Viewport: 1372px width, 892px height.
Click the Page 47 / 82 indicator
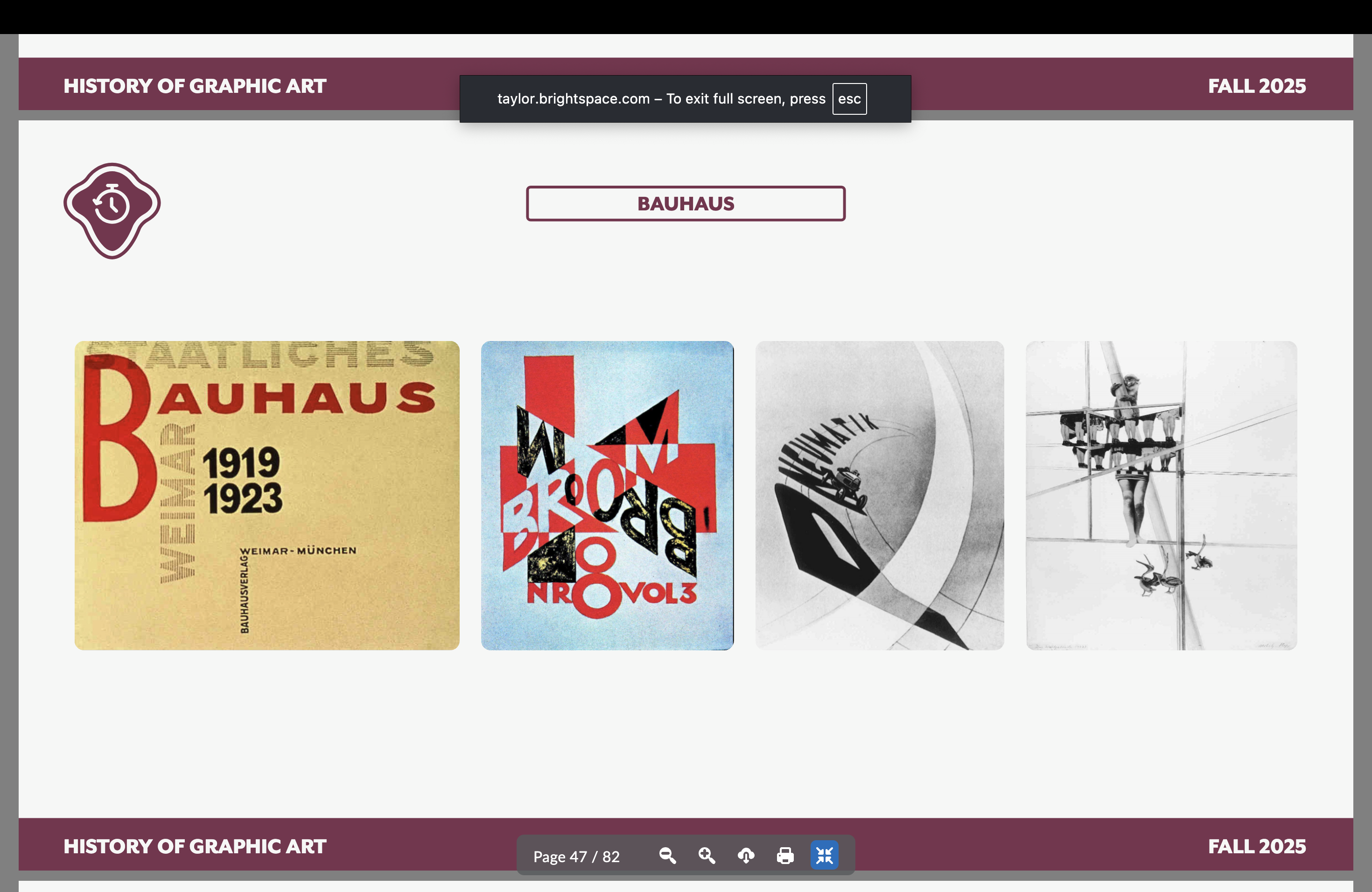(x=576, y=857)
